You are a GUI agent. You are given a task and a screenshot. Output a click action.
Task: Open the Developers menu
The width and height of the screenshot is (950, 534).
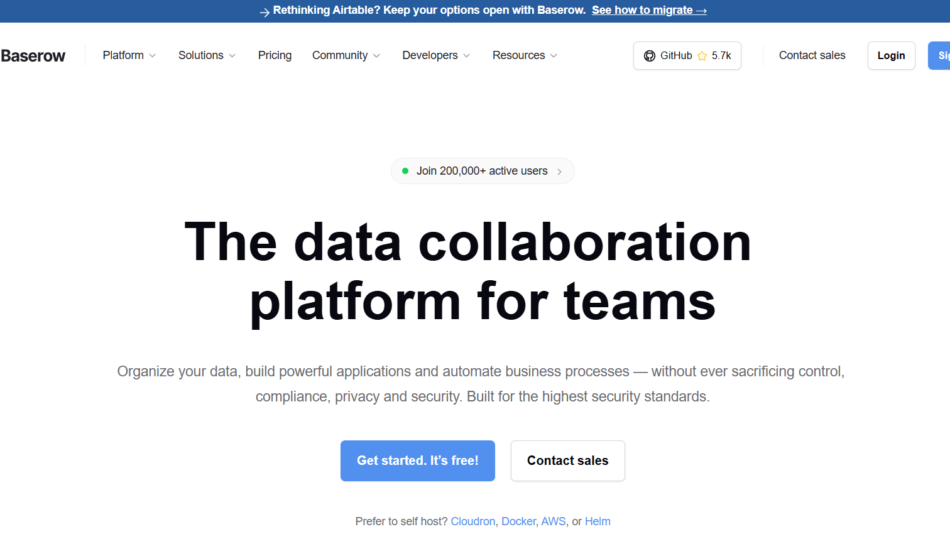(x=436, y=55)
